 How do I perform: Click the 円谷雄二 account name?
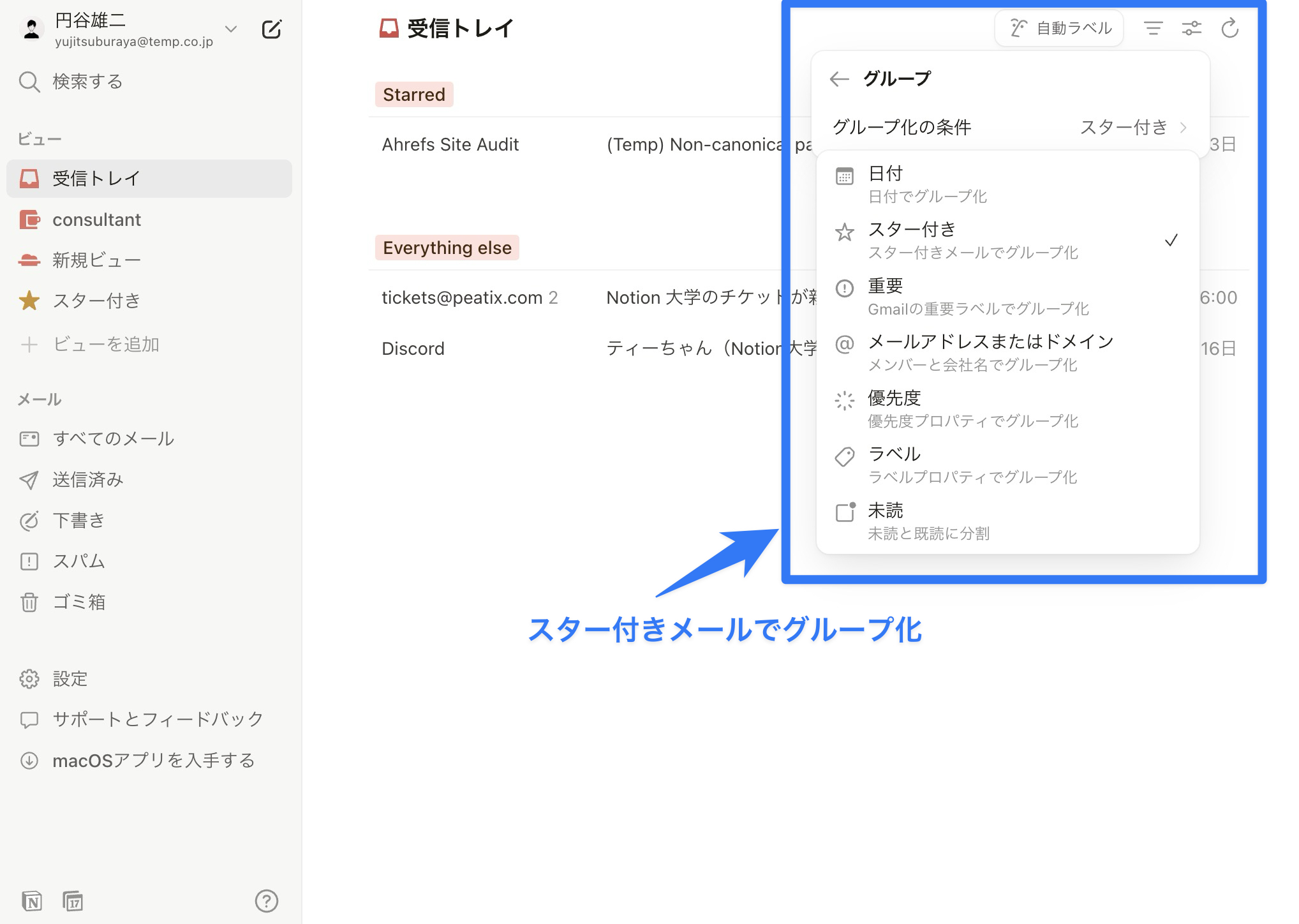[90, 20]
